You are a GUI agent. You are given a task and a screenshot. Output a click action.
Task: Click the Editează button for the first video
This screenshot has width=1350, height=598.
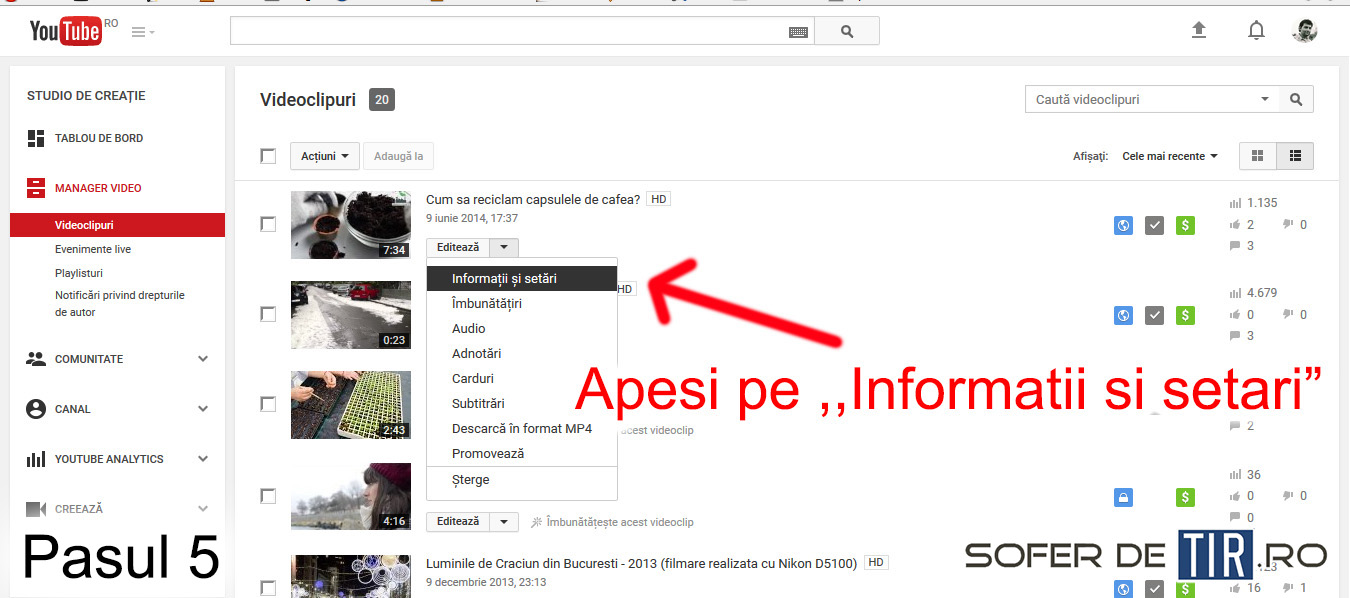(458, 247)
